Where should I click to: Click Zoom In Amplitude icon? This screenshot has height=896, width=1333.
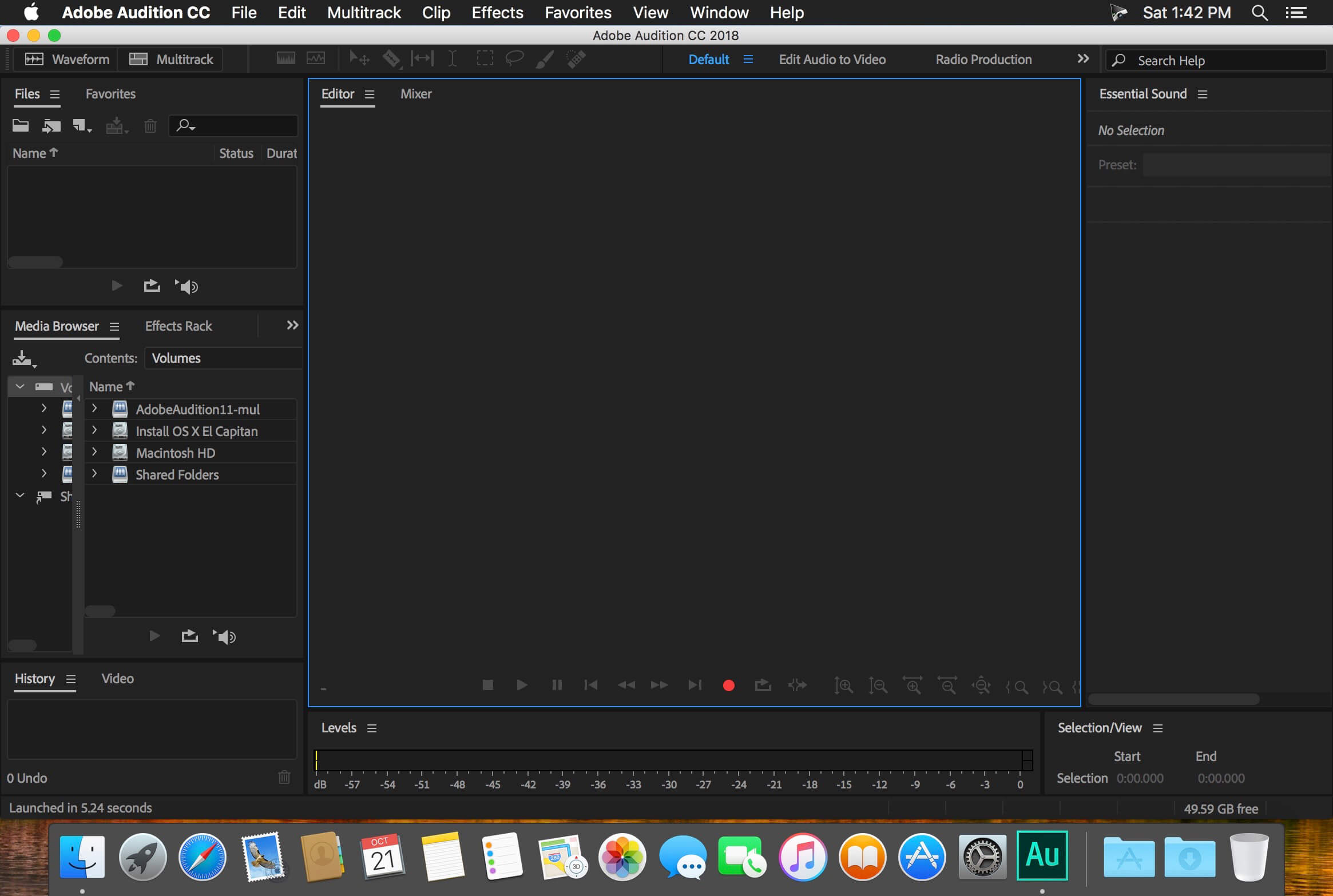843,685
